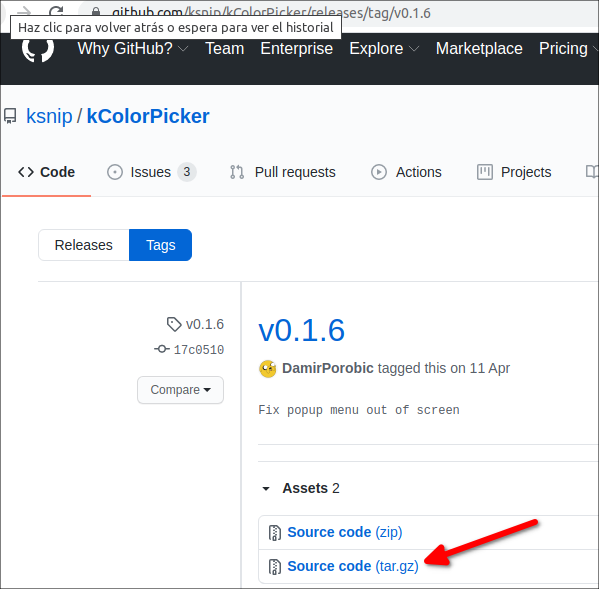
Task: Click the Issues circle icon
Action: pos(115,172)
